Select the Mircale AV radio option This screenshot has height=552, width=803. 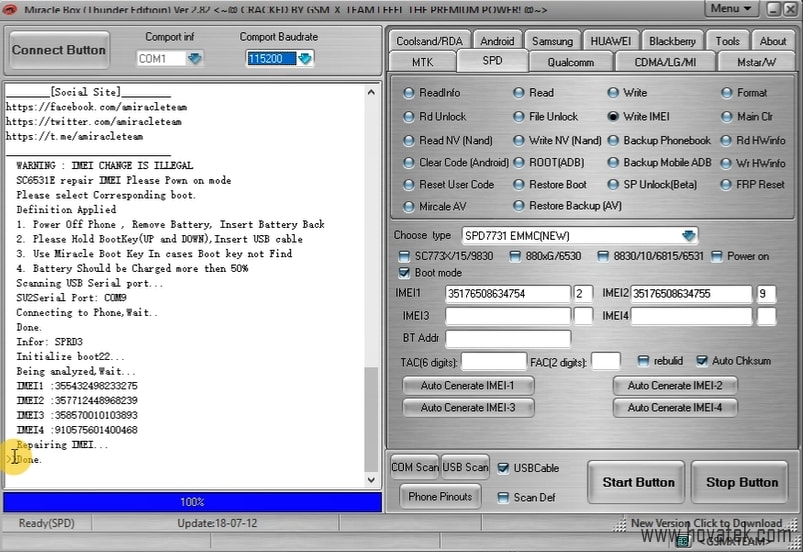click(409, 206)
